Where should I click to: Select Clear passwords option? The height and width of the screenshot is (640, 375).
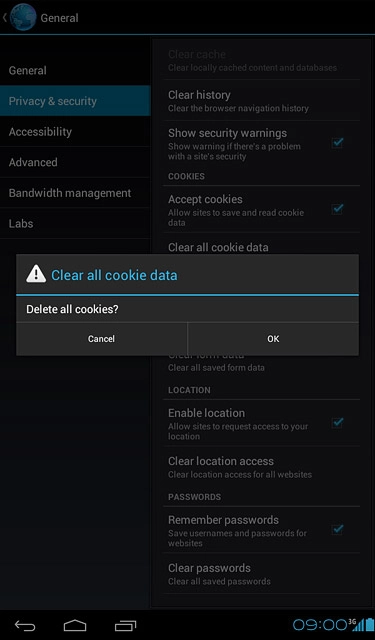pyautogui.click(x=261, y=573)
